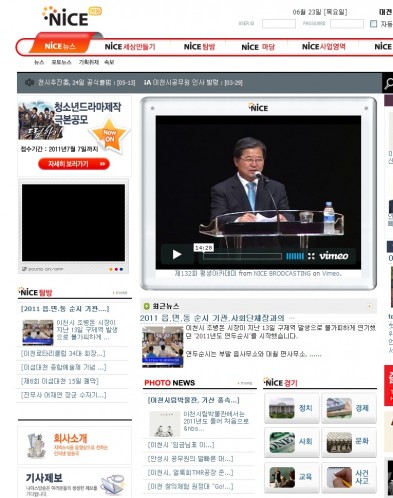
Task: Select the 정치 category icon
Action: [x=292, y=408]
